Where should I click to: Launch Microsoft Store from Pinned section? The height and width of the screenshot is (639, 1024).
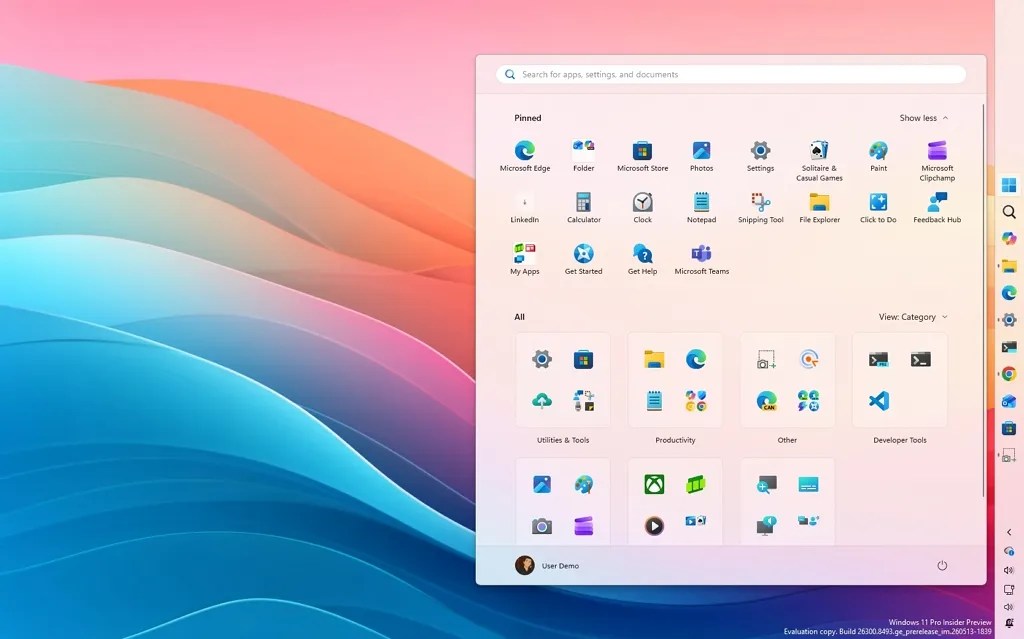(x=643, y=156)
